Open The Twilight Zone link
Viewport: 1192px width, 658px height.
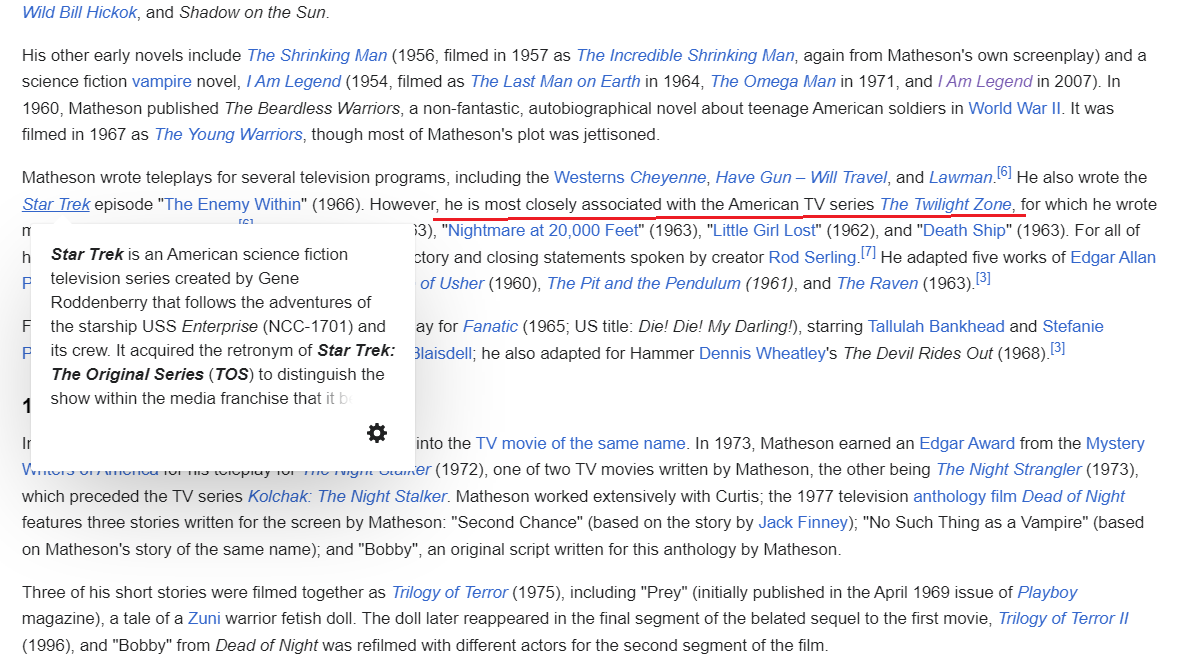(946, 204)
